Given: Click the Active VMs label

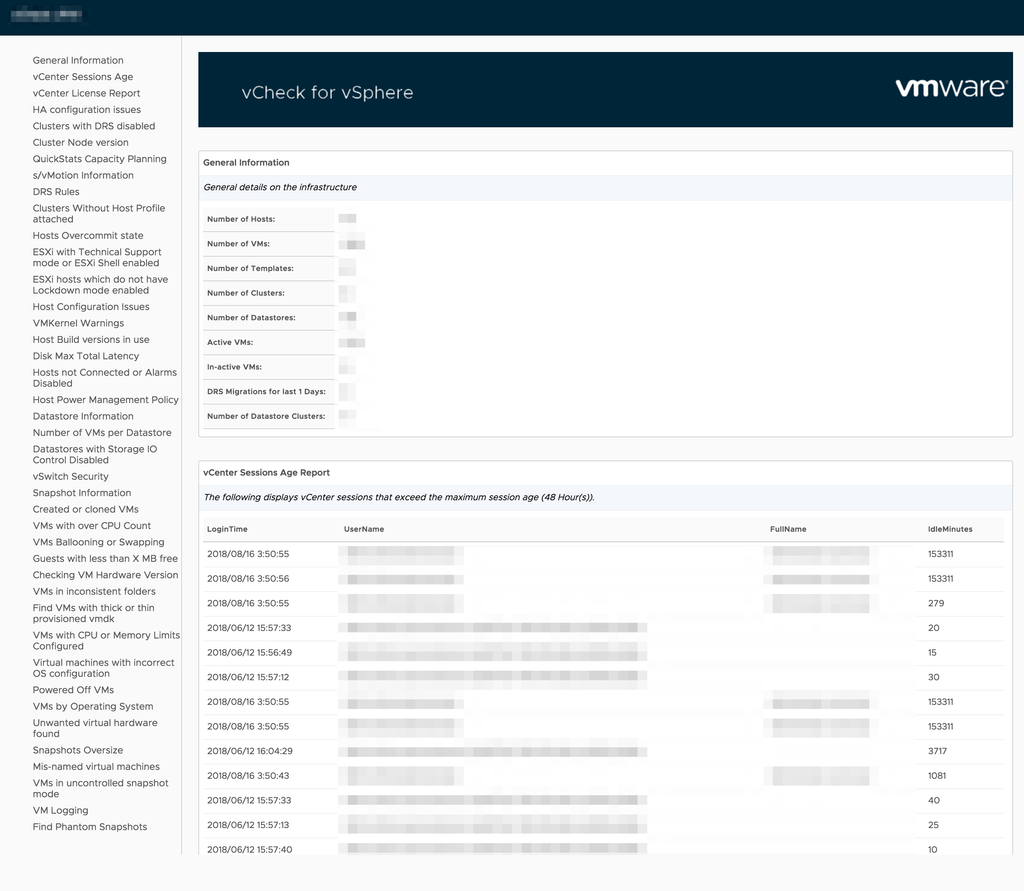Looking at the screenshot, I should point(230,342).
